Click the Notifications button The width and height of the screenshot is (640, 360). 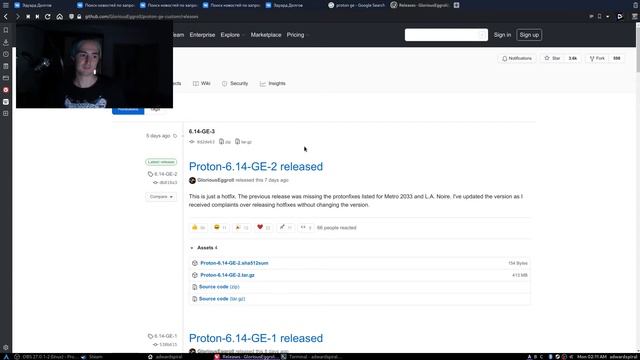(x=517, y=58)
